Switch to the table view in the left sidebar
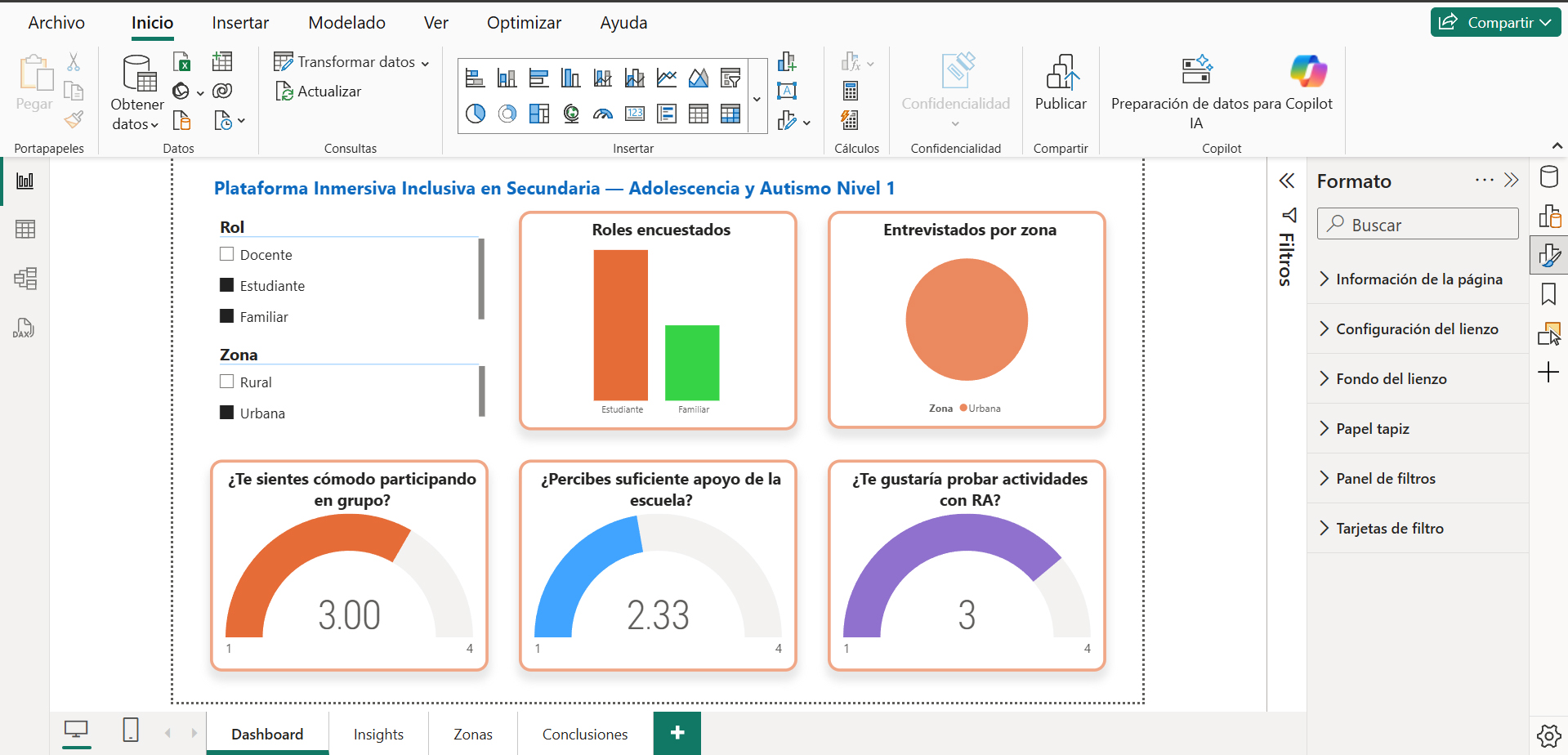Screen dimensions: 1568x755 25,230
